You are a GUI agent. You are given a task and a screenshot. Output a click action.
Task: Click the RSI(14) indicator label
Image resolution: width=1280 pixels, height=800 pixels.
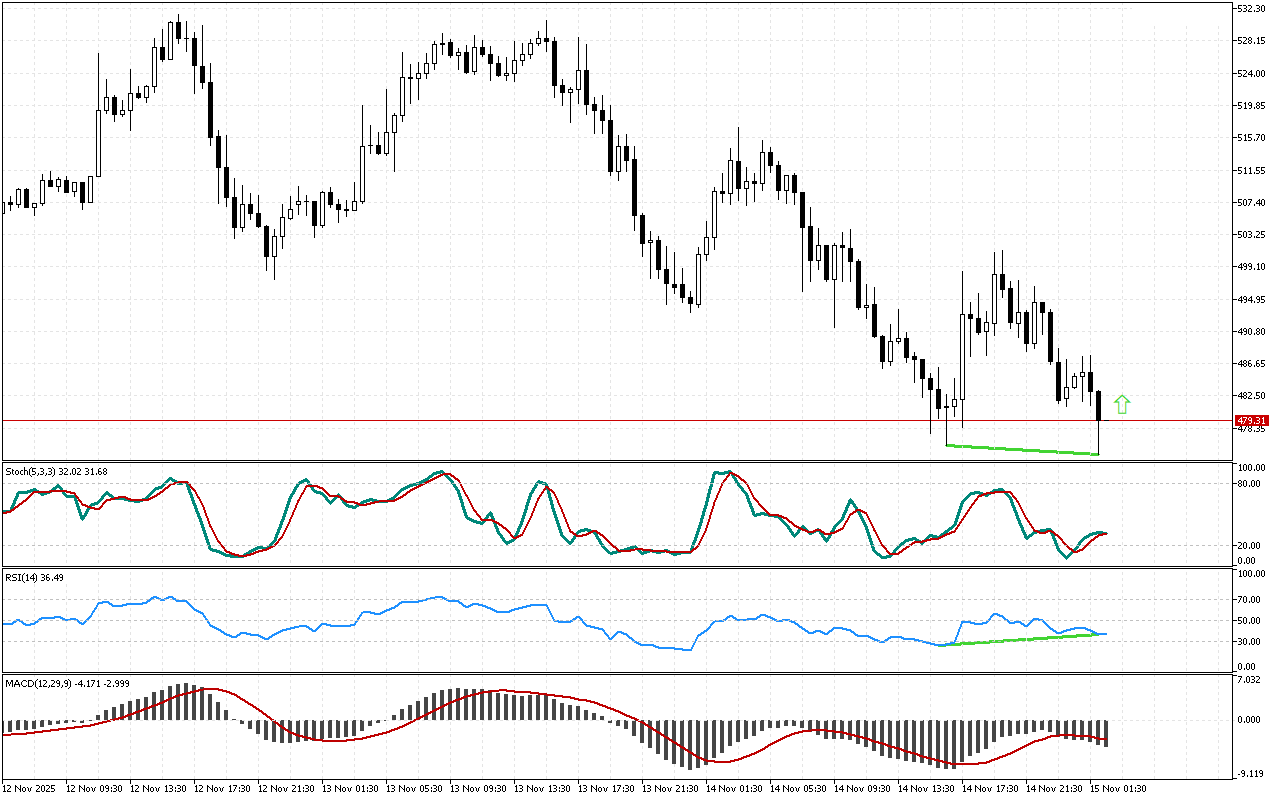[35, 577]
